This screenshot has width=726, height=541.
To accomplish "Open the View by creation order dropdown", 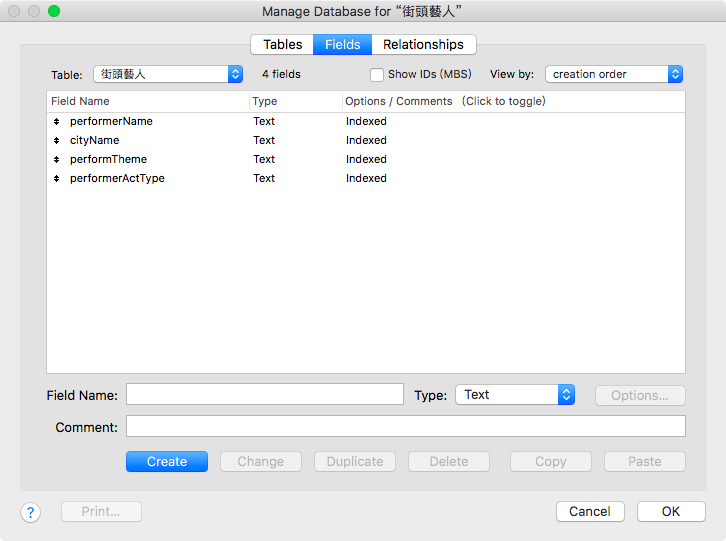I will 614,74.
